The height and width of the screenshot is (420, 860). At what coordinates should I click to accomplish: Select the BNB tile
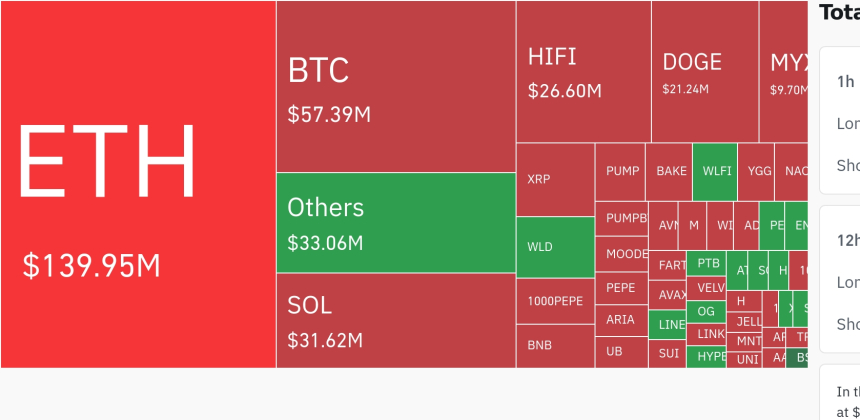pos(555,346)
